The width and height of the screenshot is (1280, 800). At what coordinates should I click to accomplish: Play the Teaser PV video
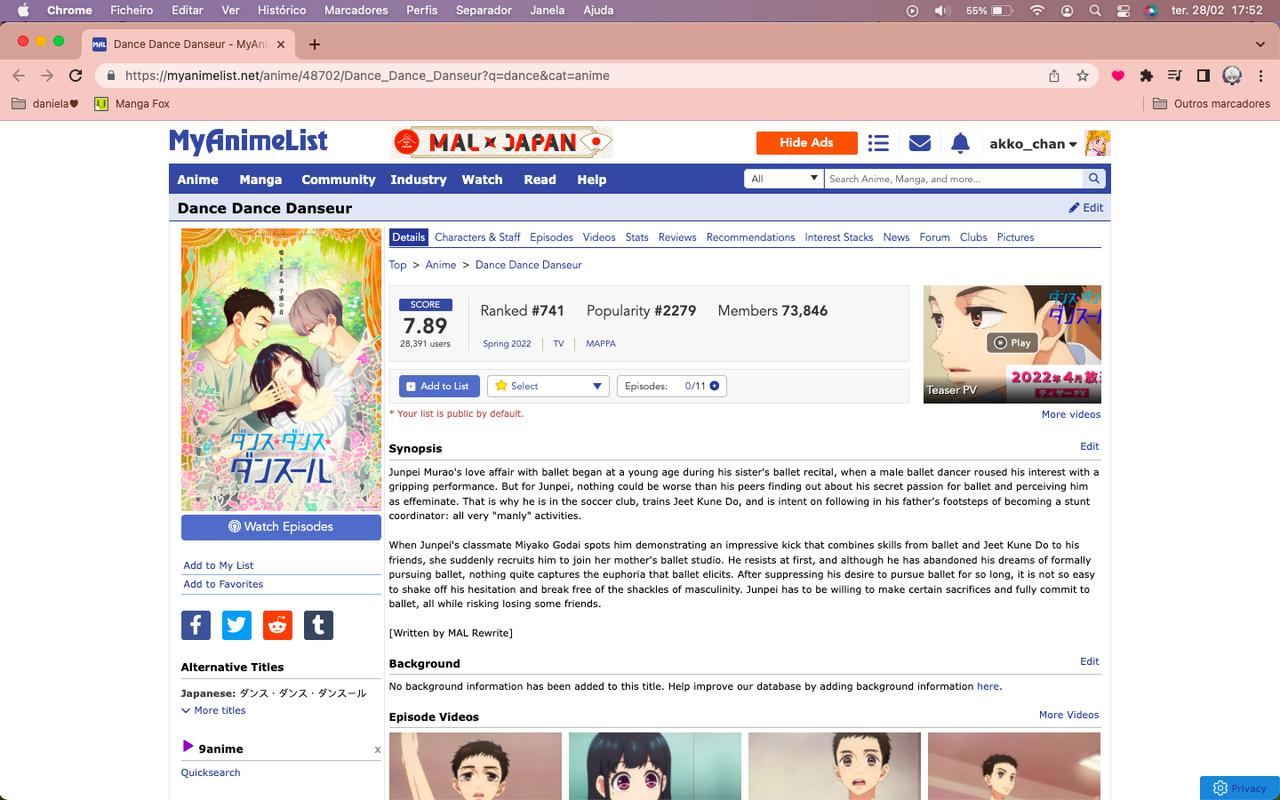(1011, 343)
